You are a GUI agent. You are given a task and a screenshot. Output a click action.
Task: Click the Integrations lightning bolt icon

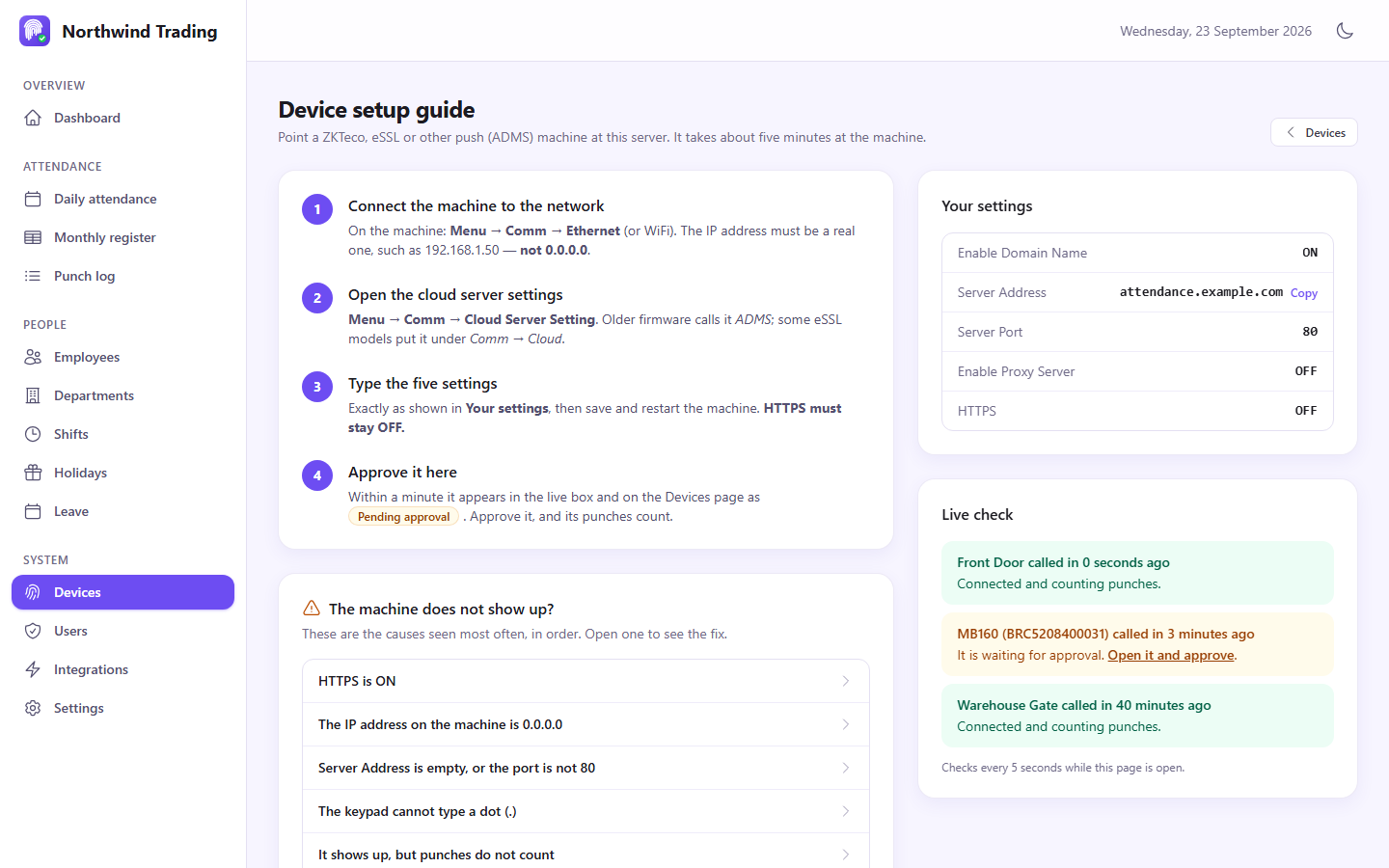pyautogui.click(x=33, y=669)
